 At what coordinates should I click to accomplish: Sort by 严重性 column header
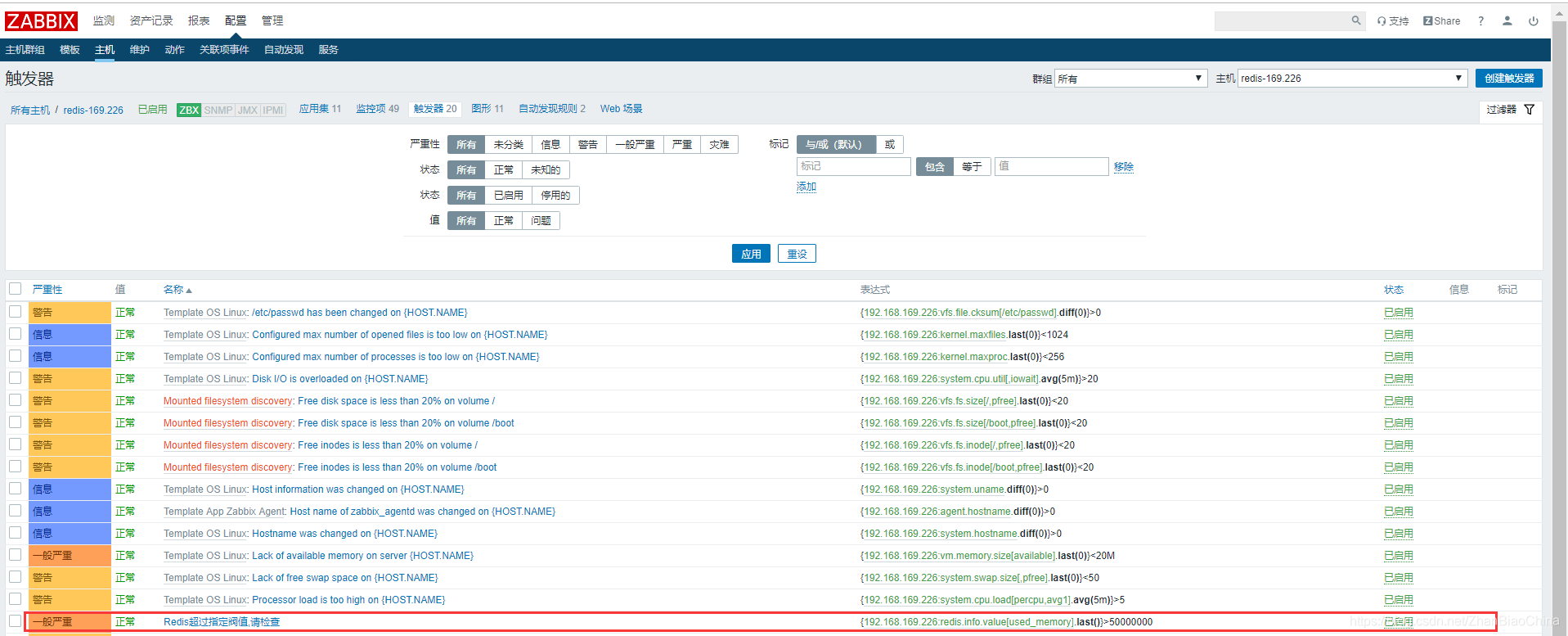click(x=47, y=290)
